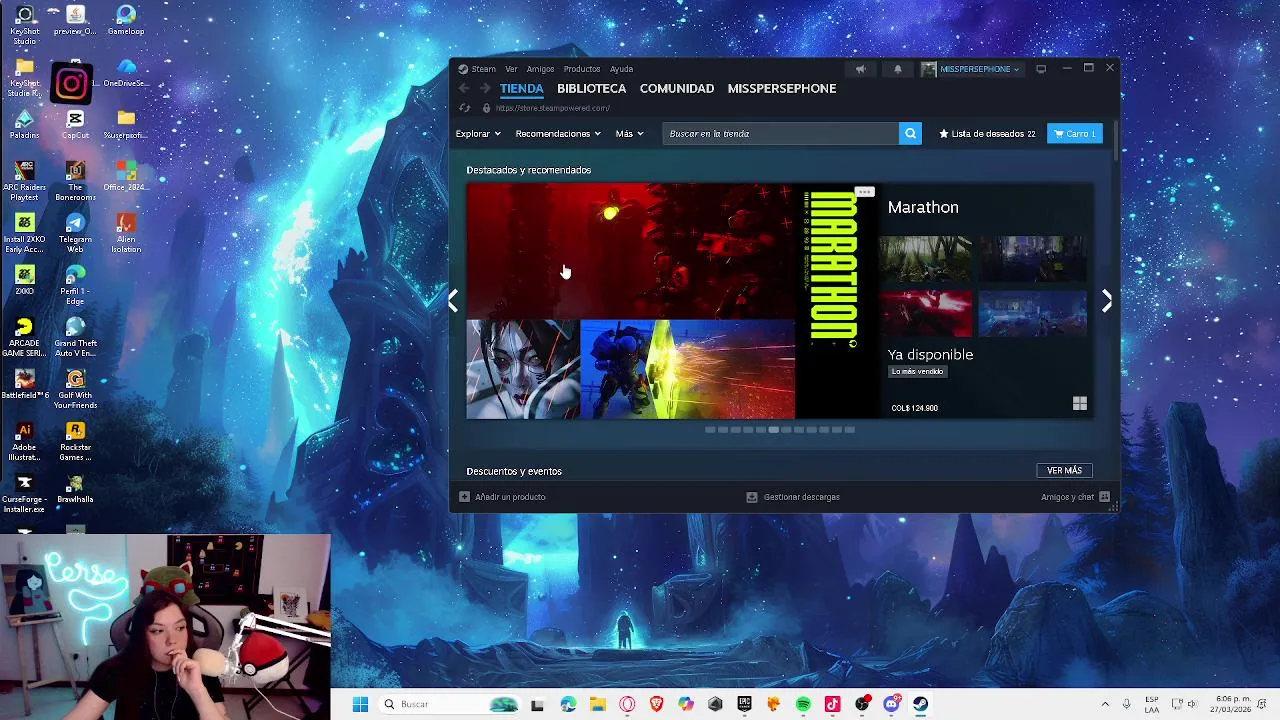Open Epic Games launcher from the taskbar

coord(744,704)
